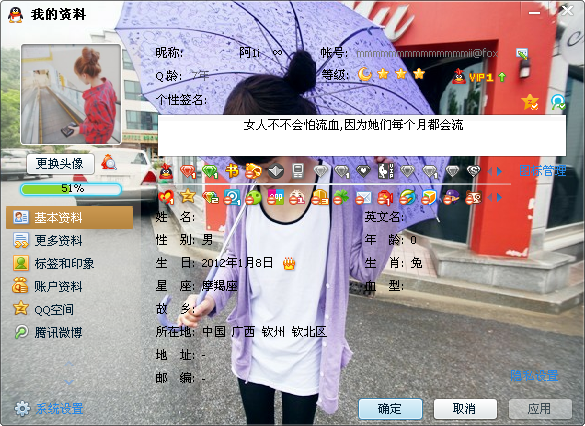Click the zodiac value 兔
The image size is (585, 426).
point(416,263)
